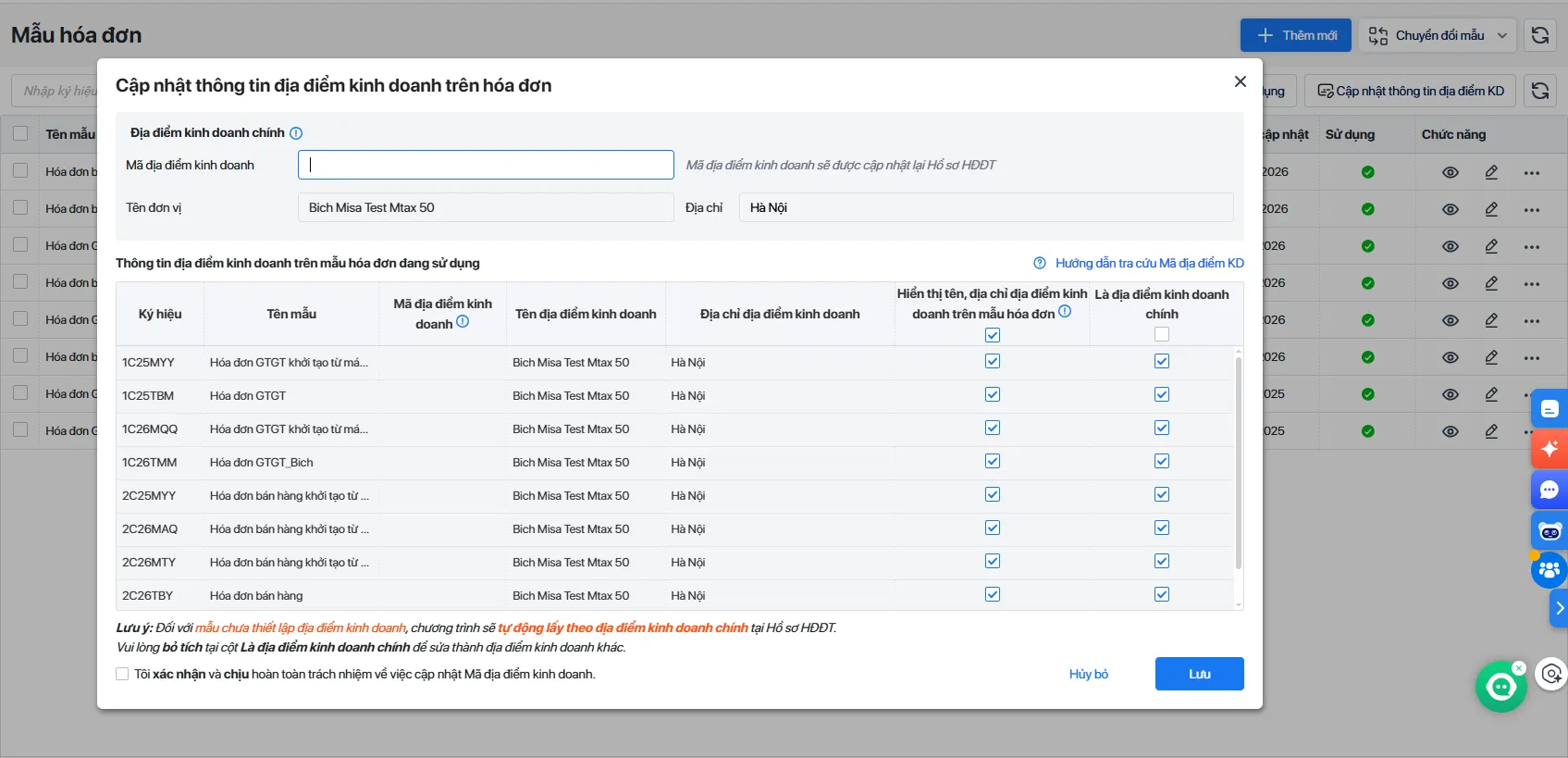Viewport: 1568px width, 758px height.
Task: Click eye icon in fourth template row
Action: tap(1451, 283)
